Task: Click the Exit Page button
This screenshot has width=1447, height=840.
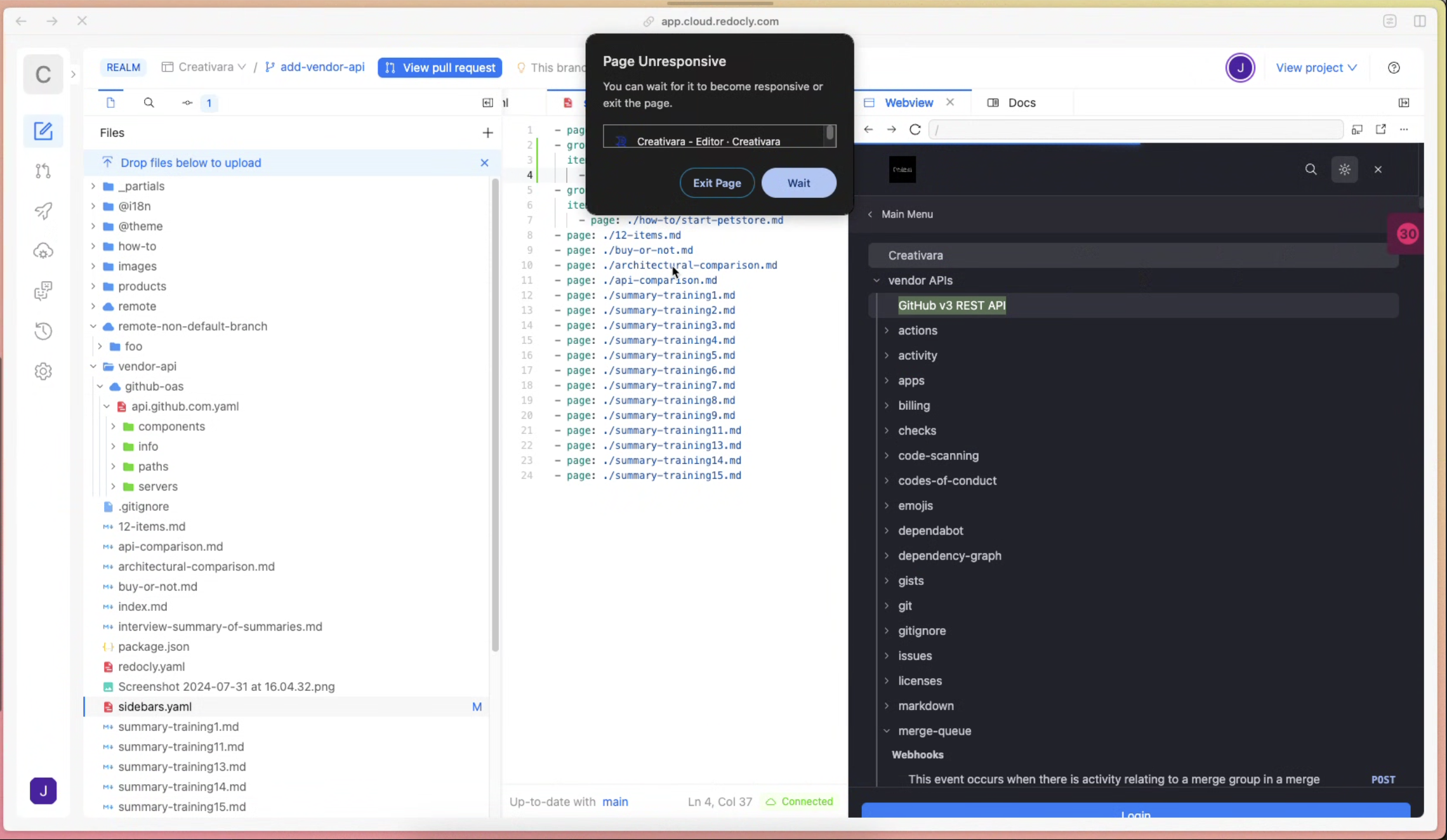Action: point(717,183)
